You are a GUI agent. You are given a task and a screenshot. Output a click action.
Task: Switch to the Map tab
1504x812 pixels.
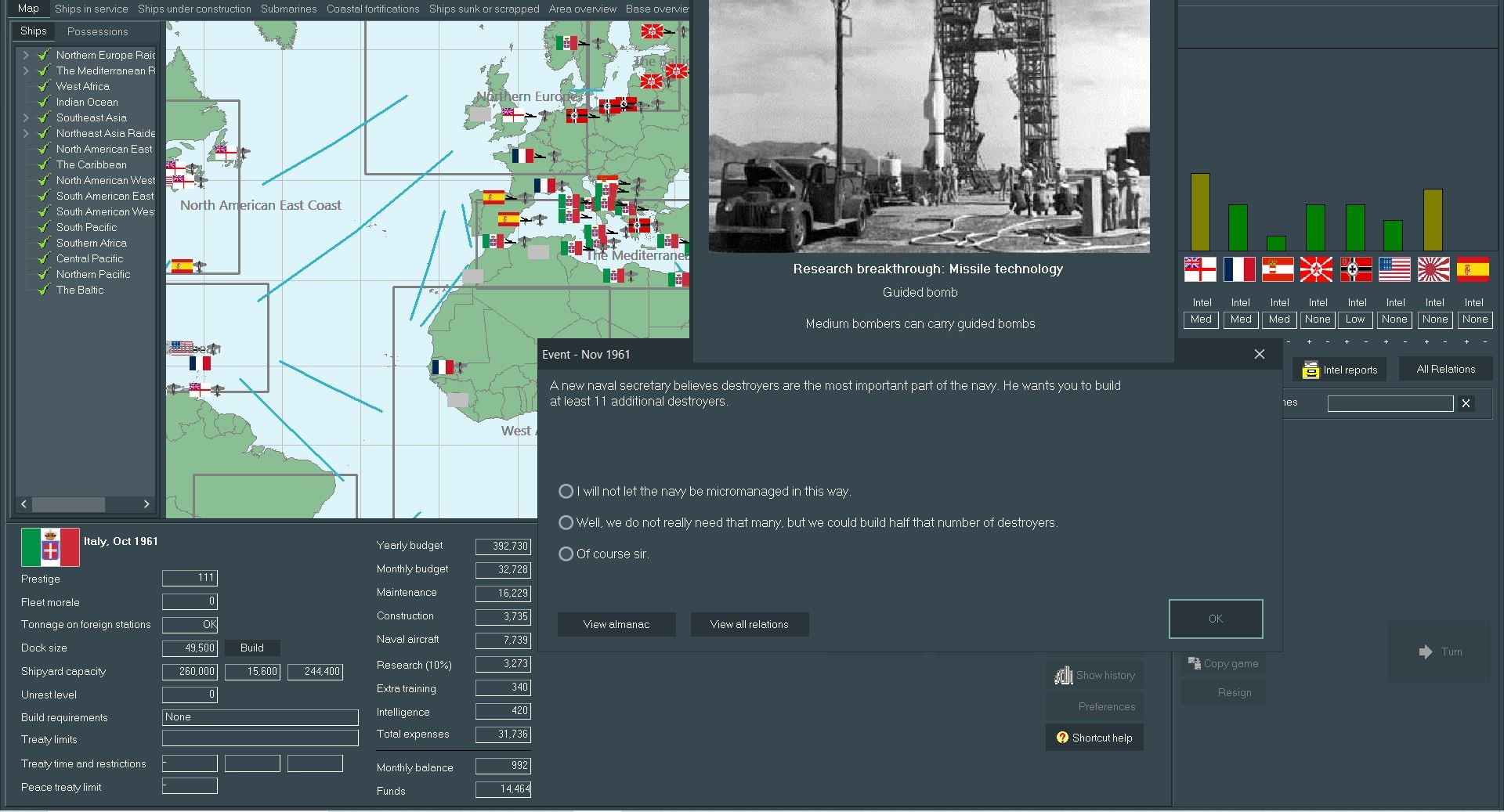point(28,9)
